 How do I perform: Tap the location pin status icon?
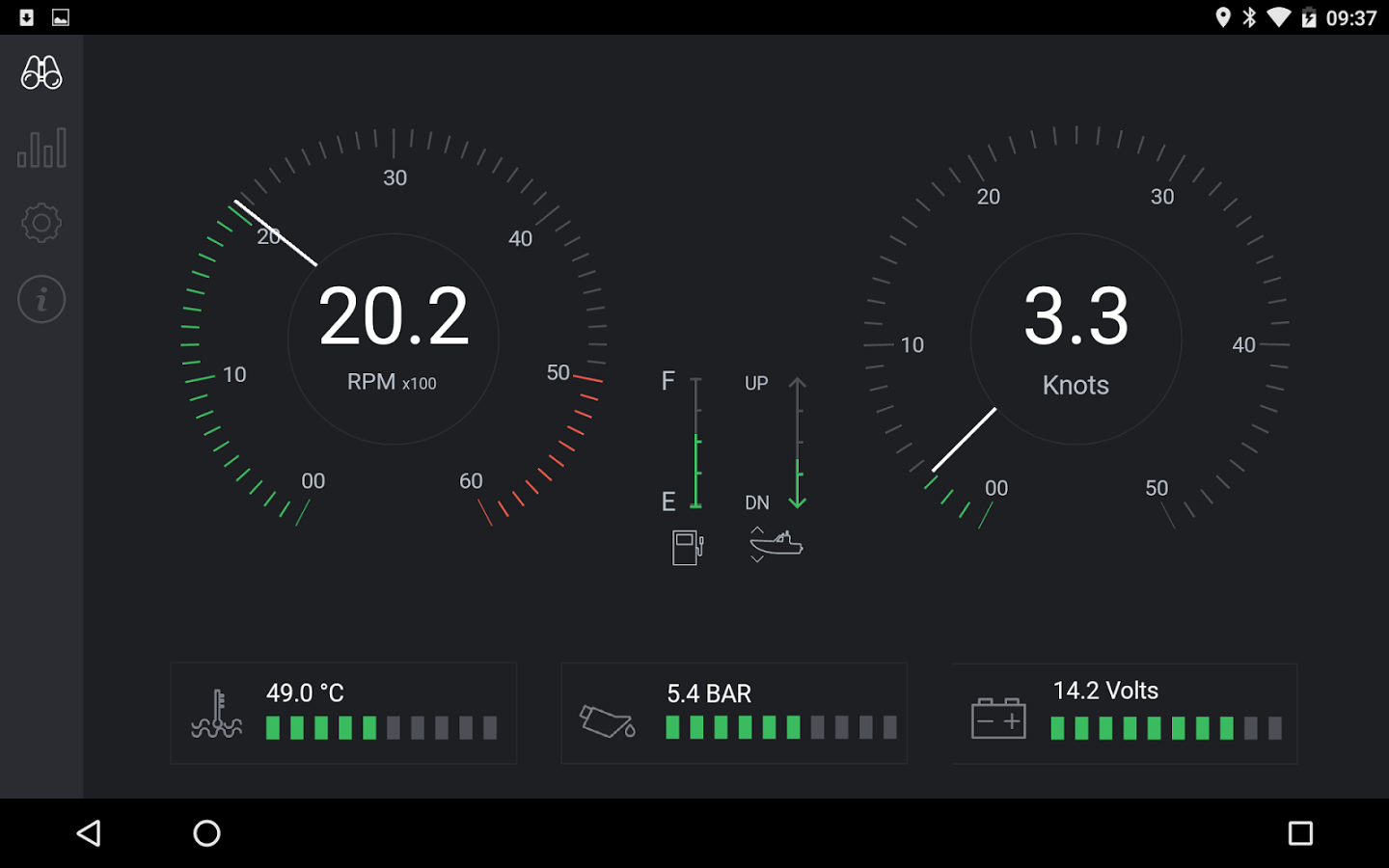point(1223,17)
